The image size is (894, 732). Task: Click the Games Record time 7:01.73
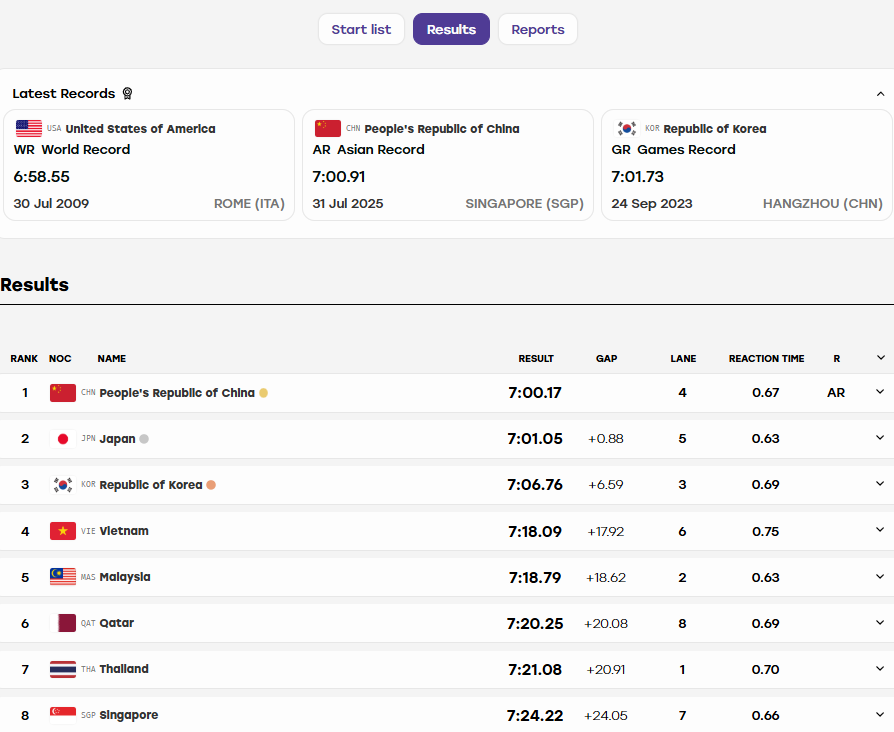(637, 177)
